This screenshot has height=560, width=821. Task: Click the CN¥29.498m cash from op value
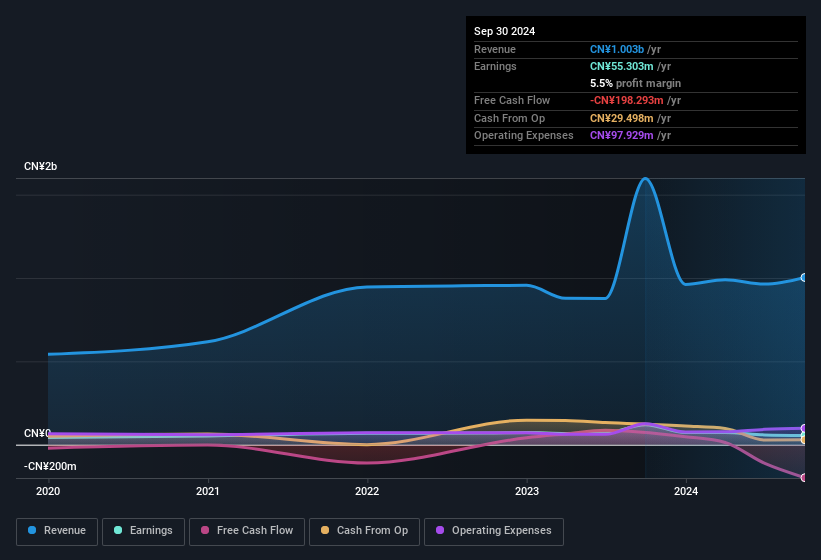(622, 118)
